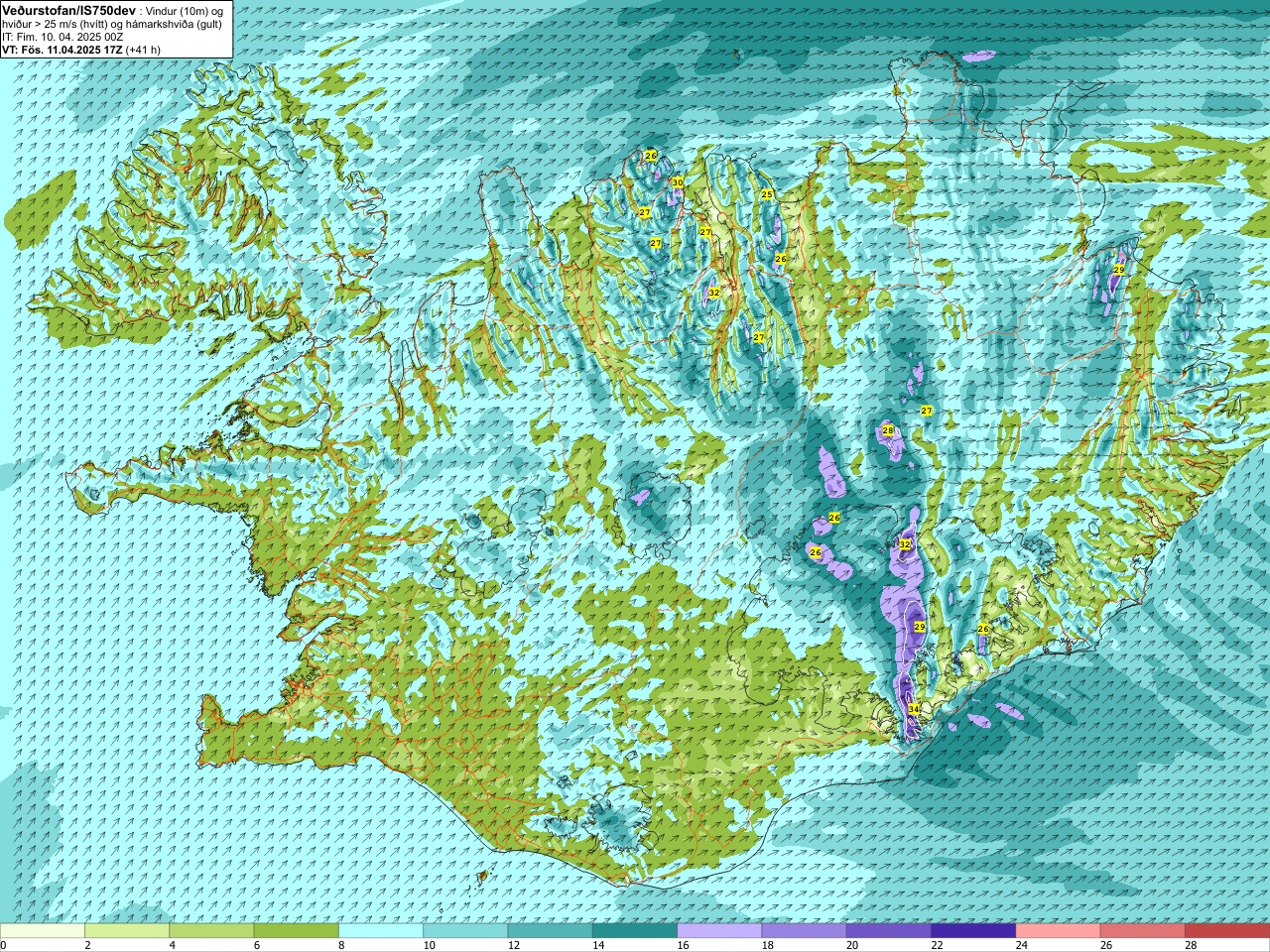The width and height of the screenshot is (1270, 952).
Task: Click the legend tick label '12'
Action: (513, 945)
